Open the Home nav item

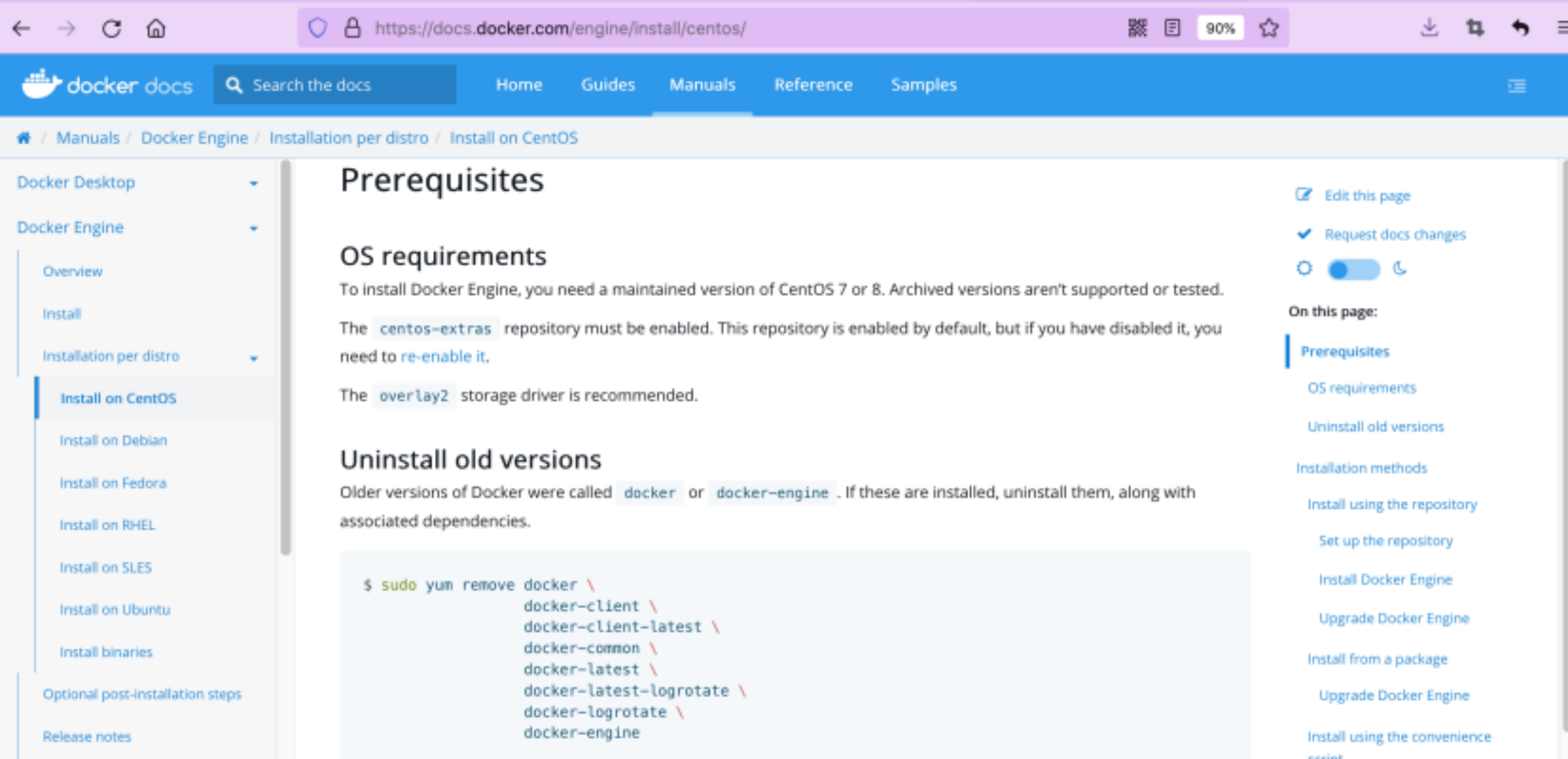click(519, 85)
